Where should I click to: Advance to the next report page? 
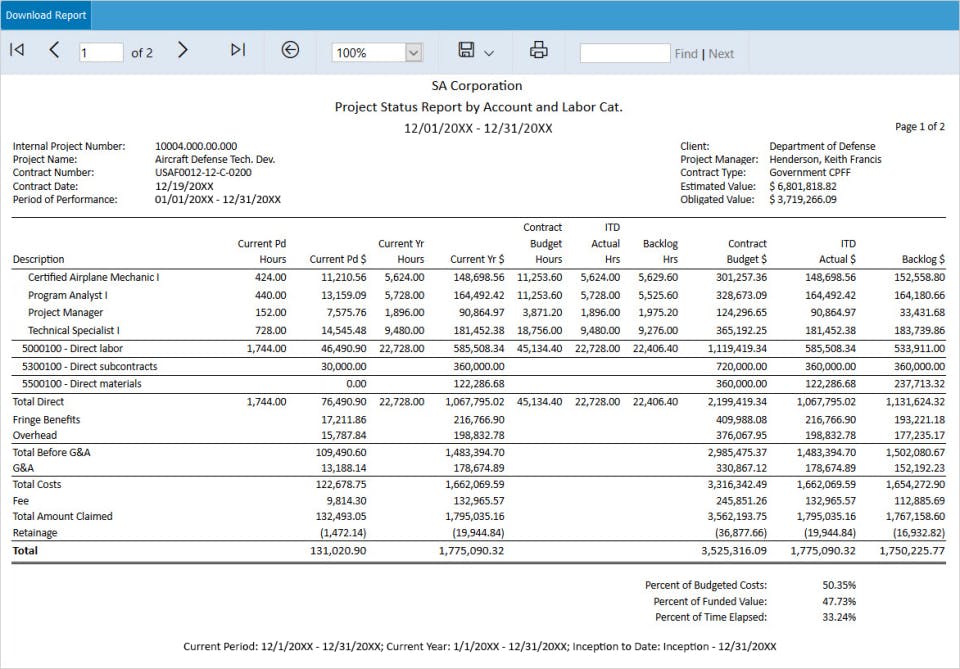coord(183,50)
